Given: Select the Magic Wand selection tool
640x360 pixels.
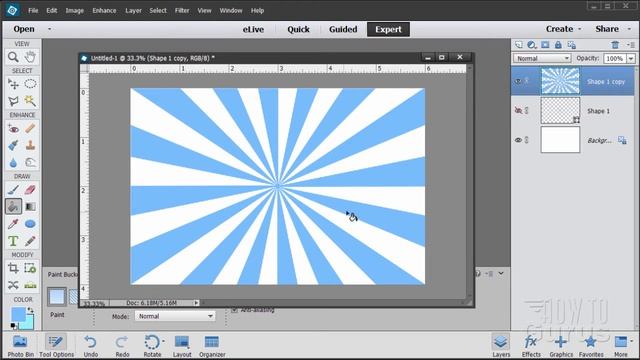Looking at the screenshot, I should [x=30, y=101].
